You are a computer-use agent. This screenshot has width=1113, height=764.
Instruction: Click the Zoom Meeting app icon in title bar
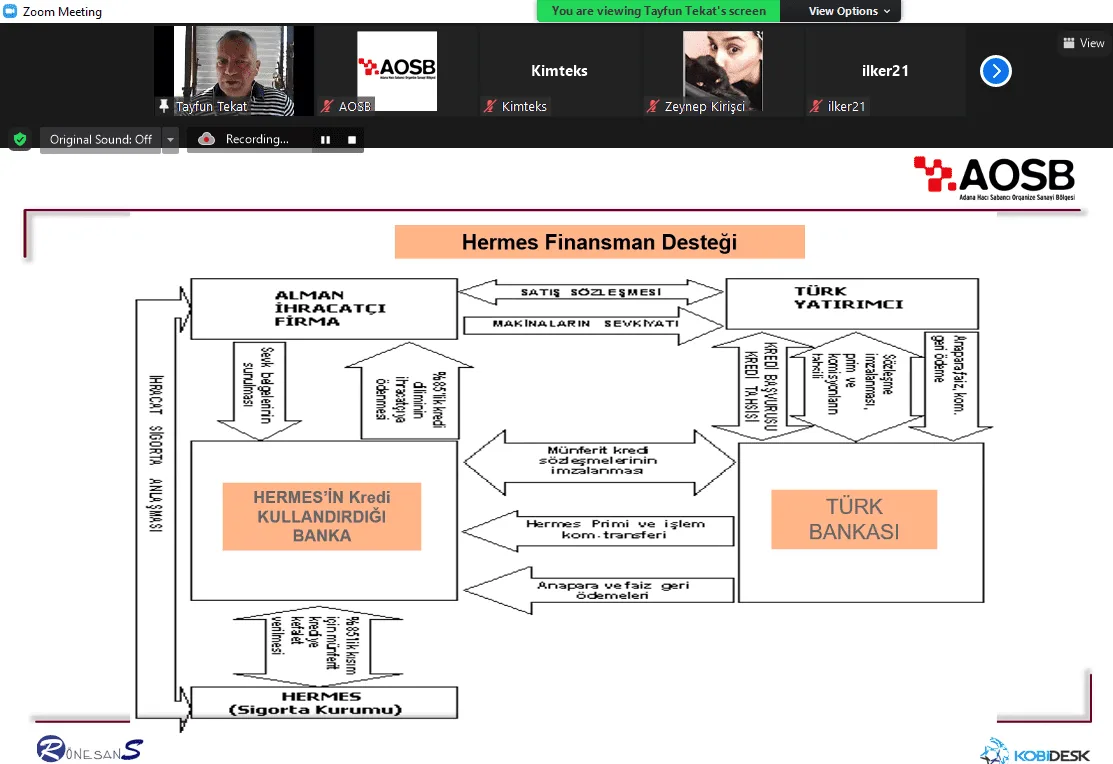click(x=9, y=11)
